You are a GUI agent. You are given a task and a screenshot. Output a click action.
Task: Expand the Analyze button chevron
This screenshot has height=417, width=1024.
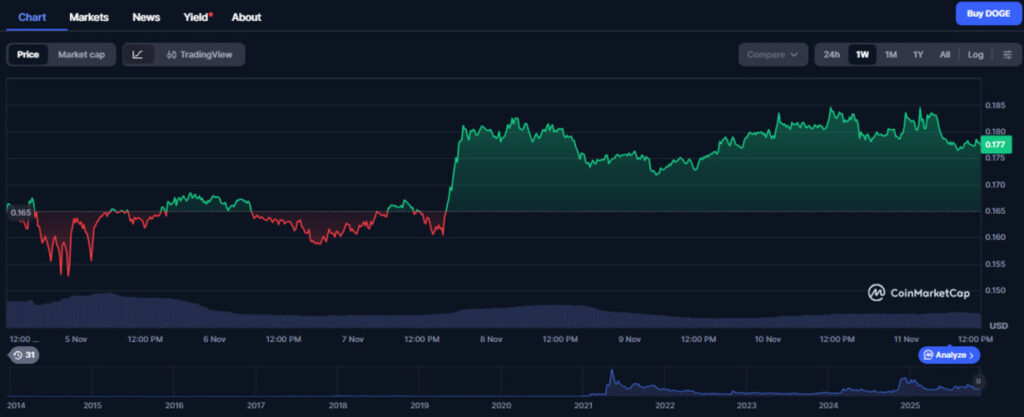point(974,355)
